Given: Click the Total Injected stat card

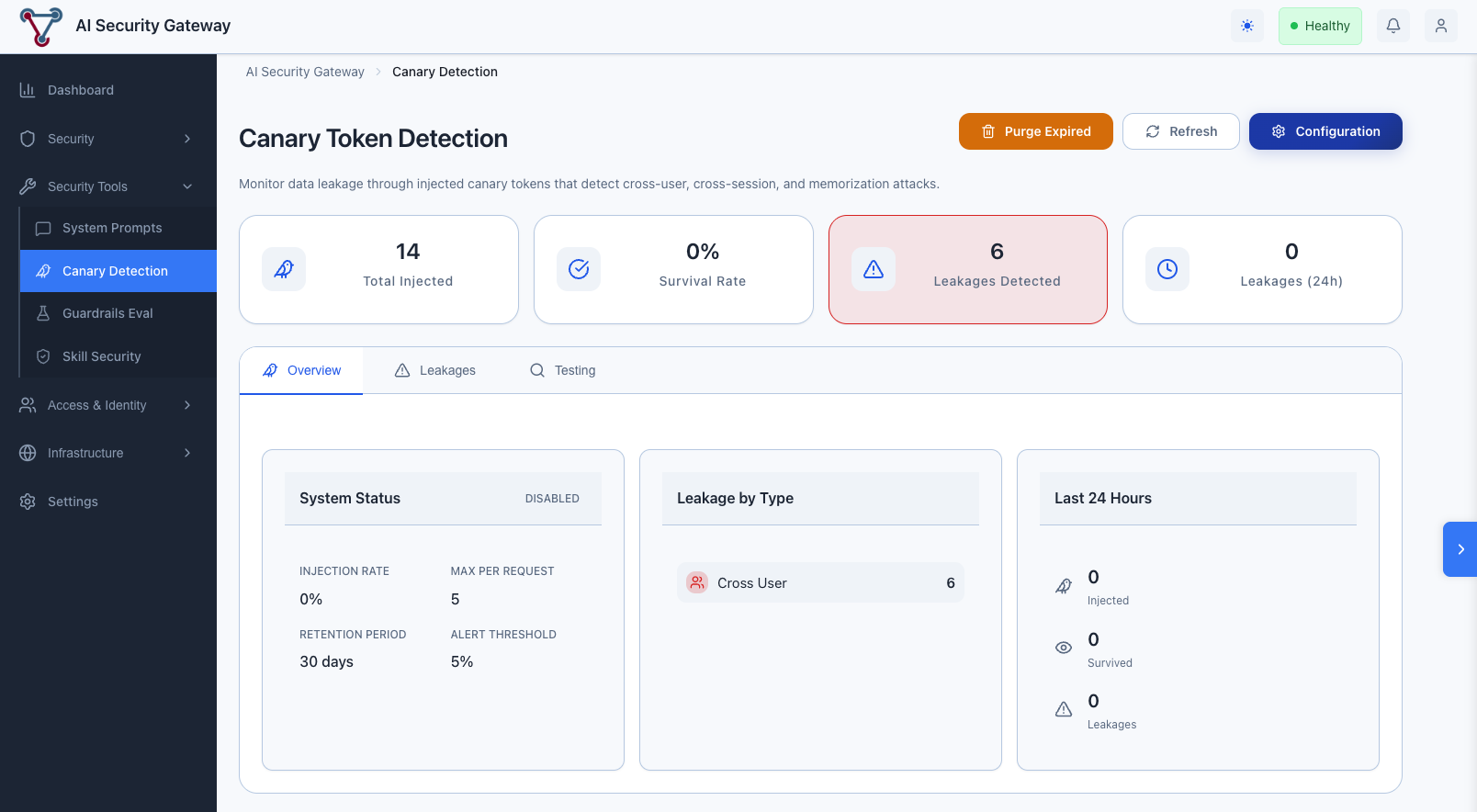Looking at the screenshot, I should click(x=378, y=269).
